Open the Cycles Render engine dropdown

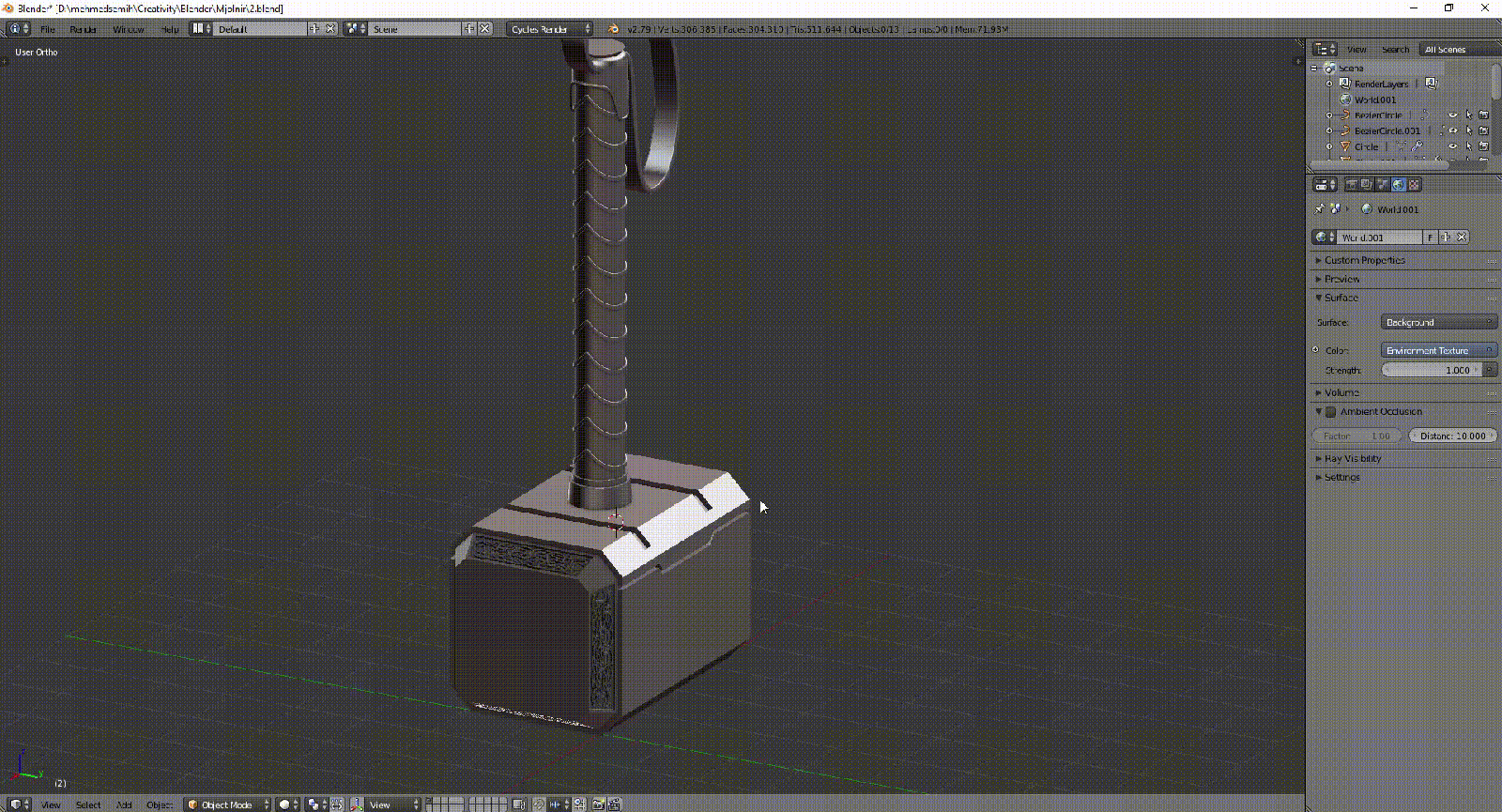550,29
